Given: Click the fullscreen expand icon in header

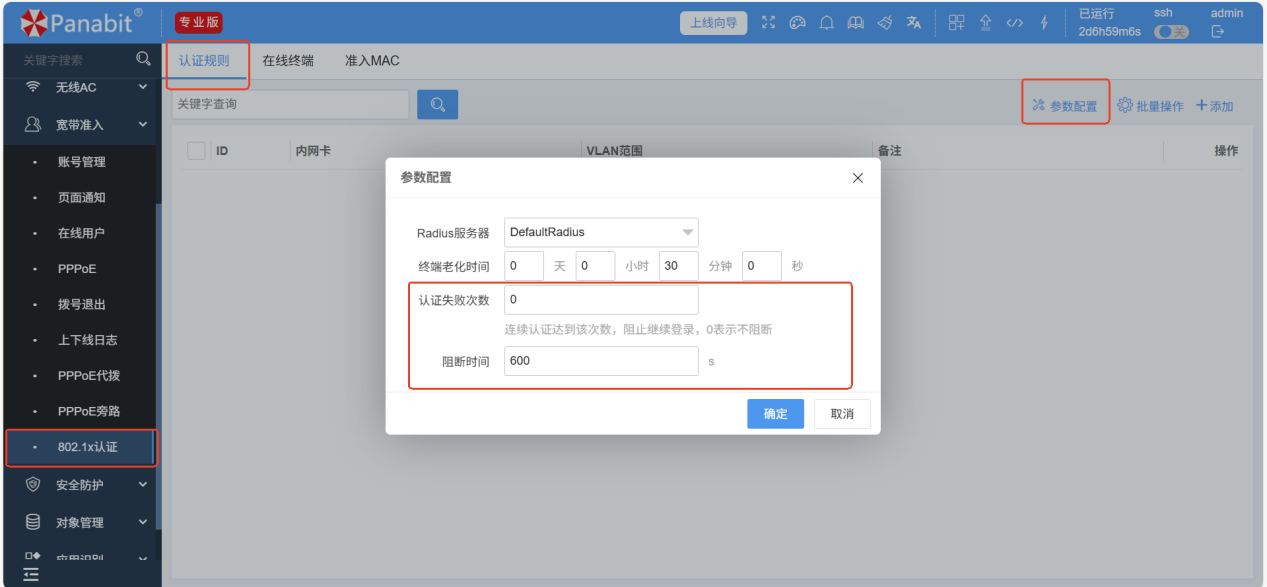Looking at the screenshot, I should (768, 23).
